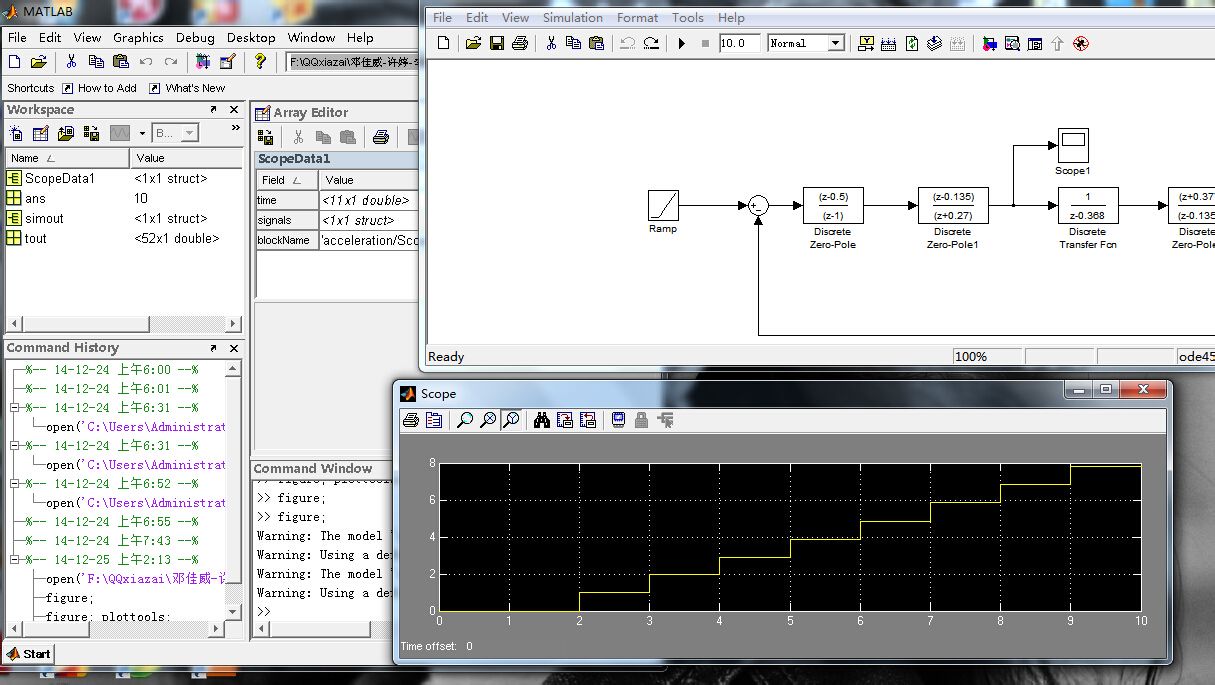Viewport: 1215px width, 685px height.
Task: Select the Zoom X-axis tool in Scope
Action: pos(488,420)
